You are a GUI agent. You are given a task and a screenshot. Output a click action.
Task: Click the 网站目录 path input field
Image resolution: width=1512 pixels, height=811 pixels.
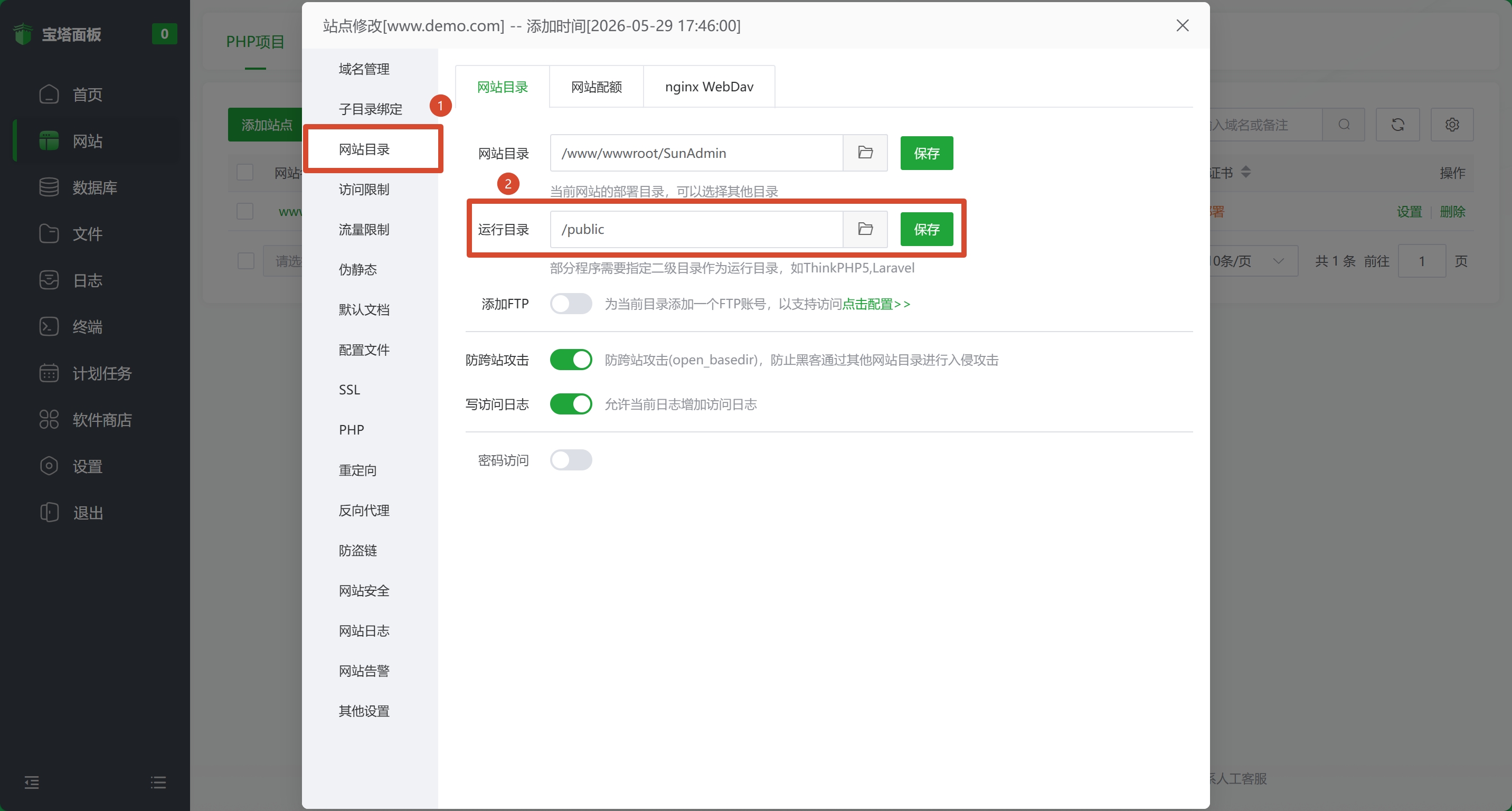tap(696, 153)
